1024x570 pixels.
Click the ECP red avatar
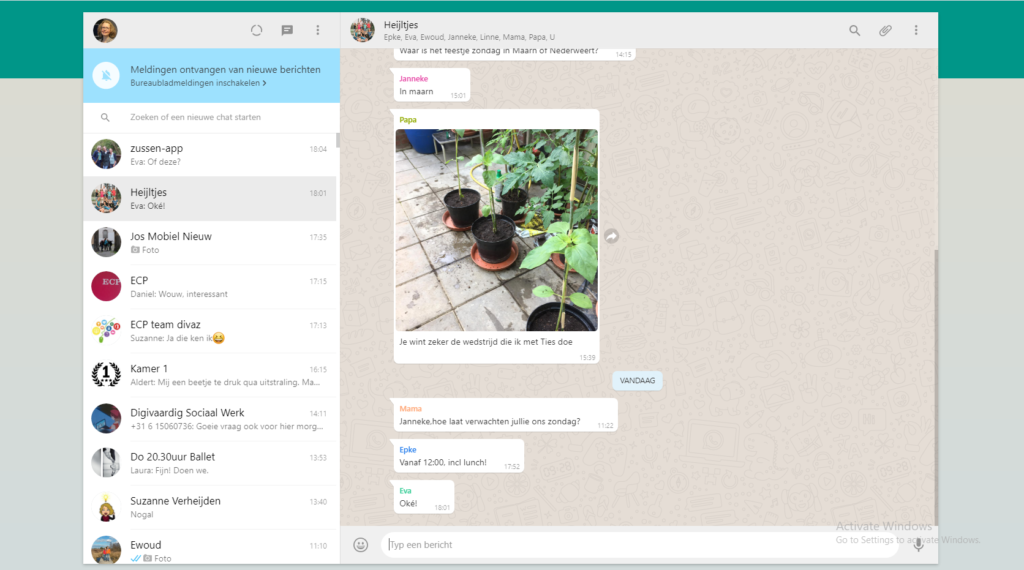pos(106,287)
